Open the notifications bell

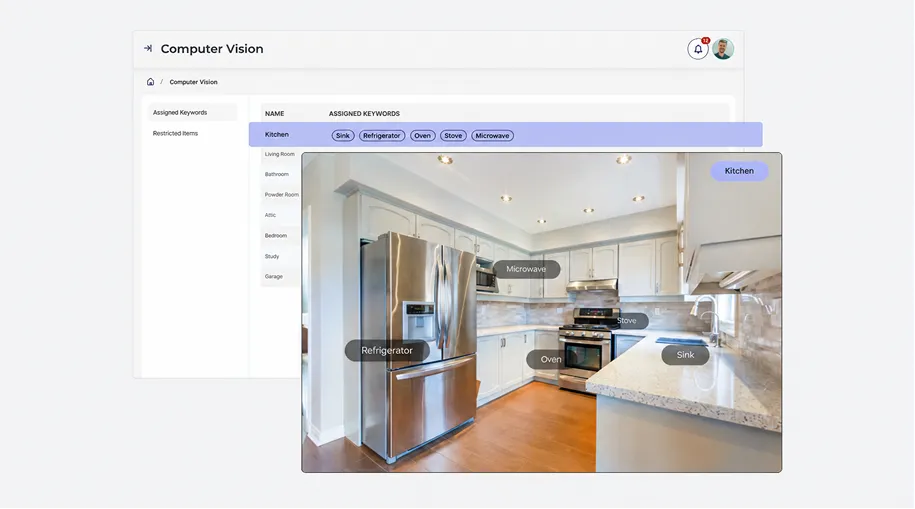[x=698, y=49]
